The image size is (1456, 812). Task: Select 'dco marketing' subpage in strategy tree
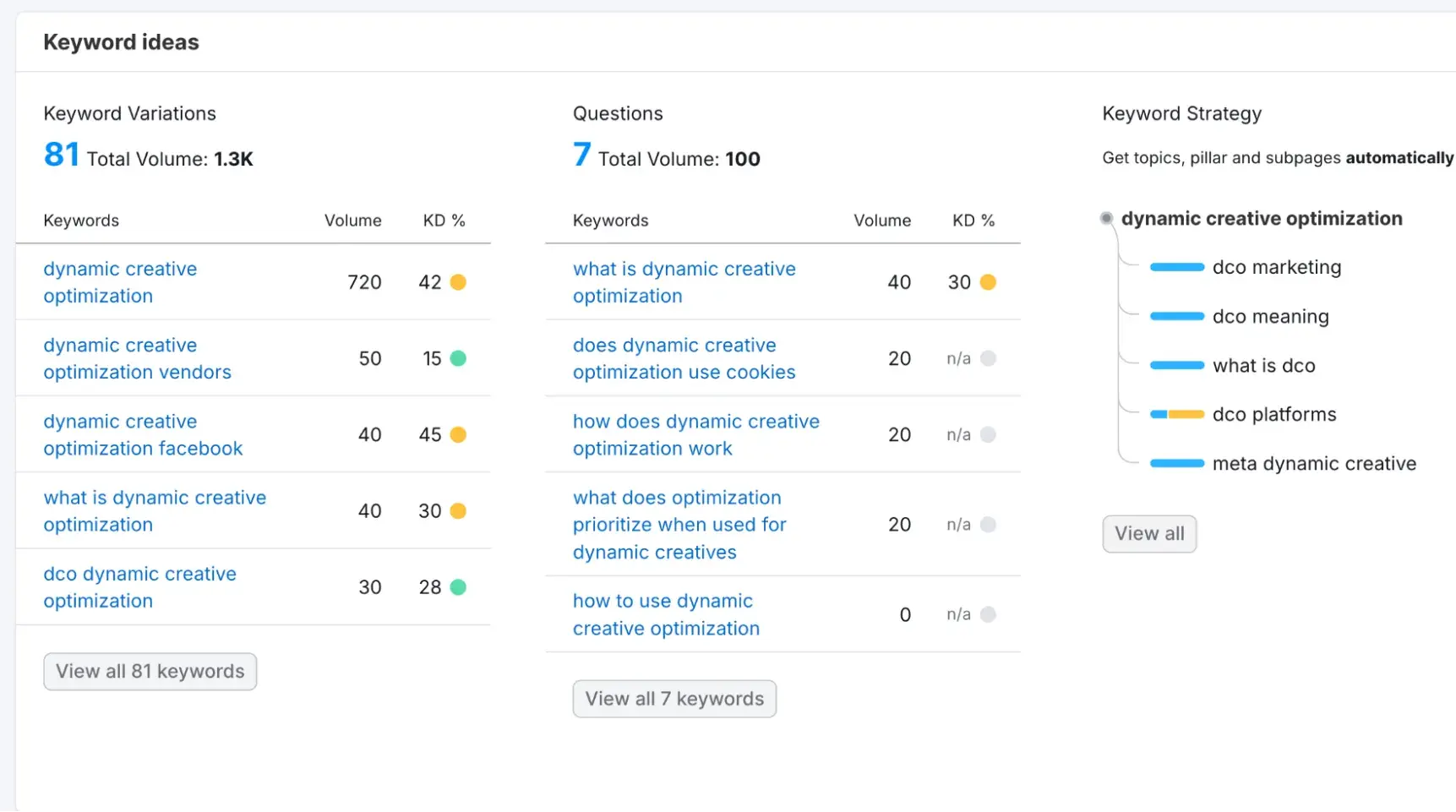[1276, 267]
